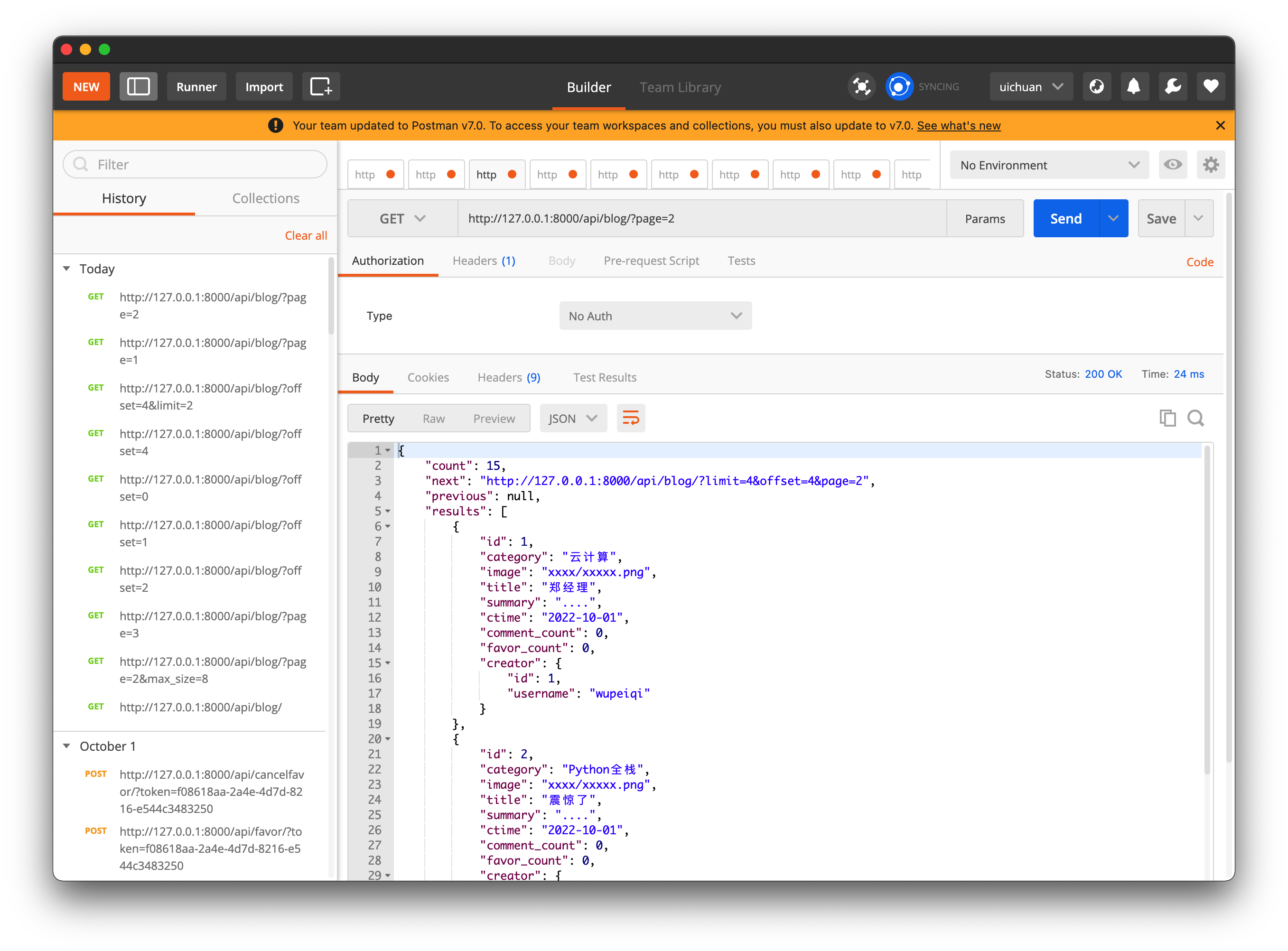Search within response using magnifier icon

pos(1196,418)
